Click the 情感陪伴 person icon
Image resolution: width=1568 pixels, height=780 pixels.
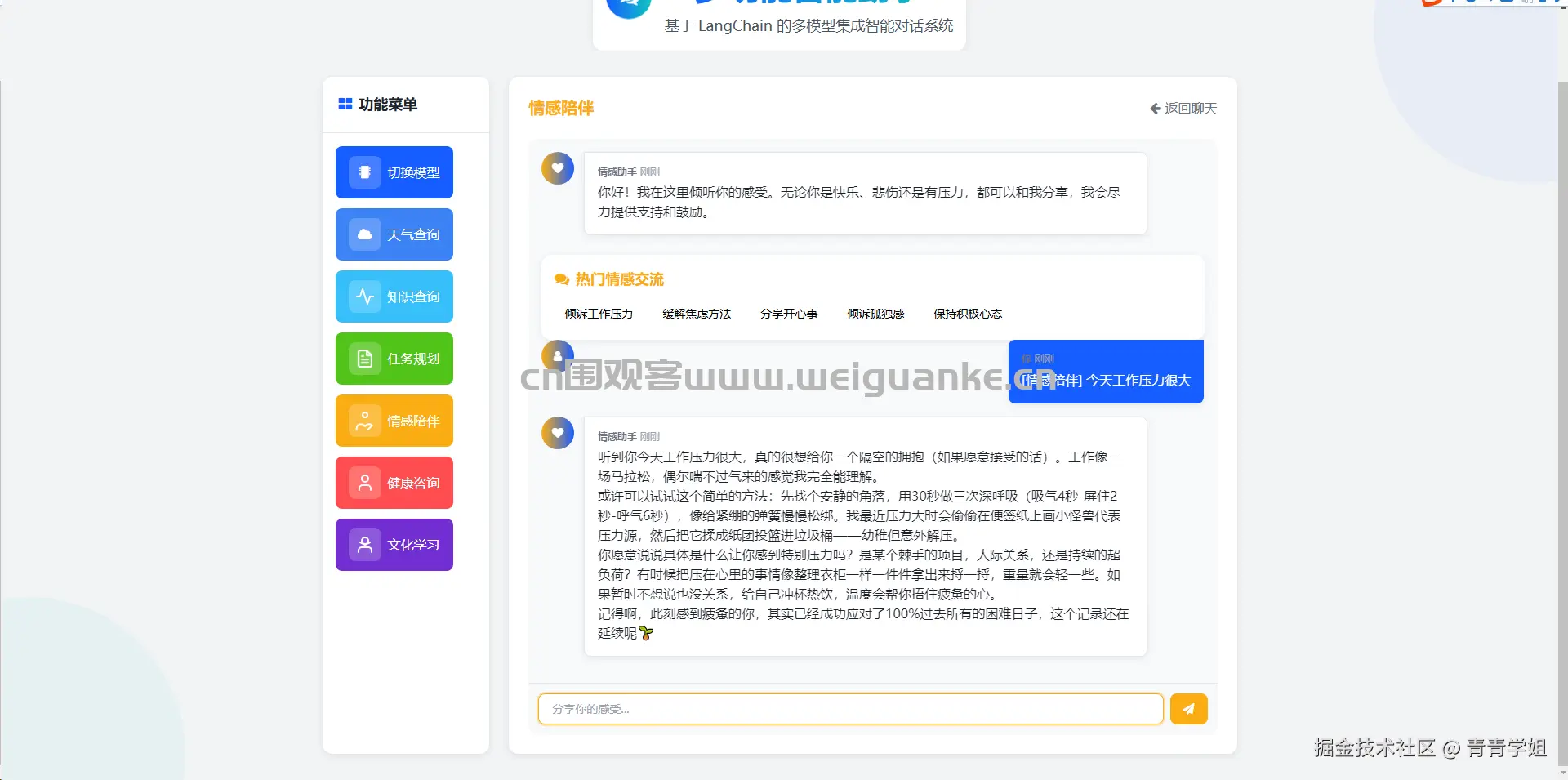[365, 421]
